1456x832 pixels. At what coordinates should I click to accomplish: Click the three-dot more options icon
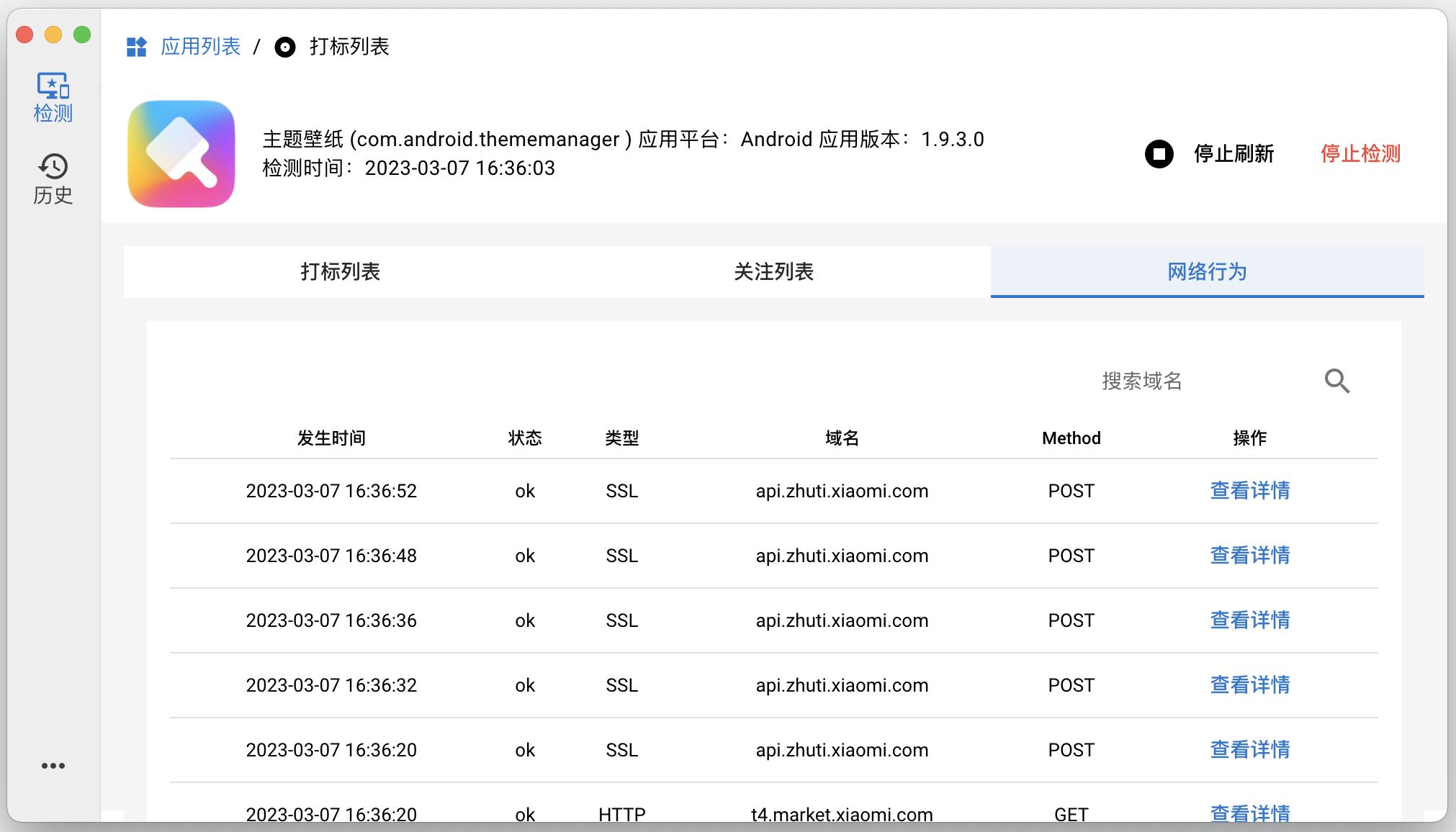[53, 766]
